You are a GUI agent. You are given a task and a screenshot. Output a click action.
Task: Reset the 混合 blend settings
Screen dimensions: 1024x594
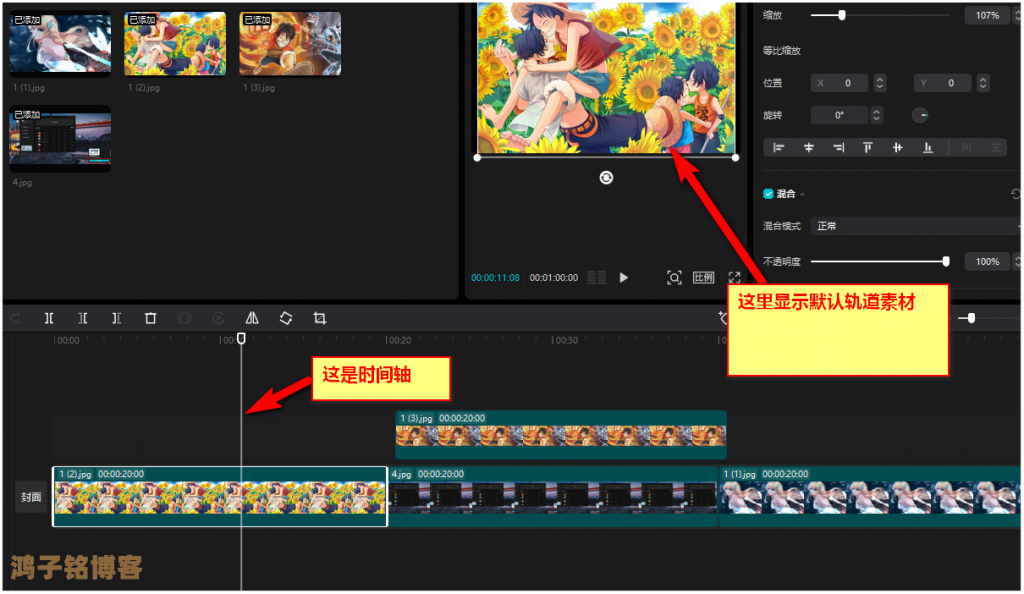pyautogui.click(x=1016, y=194)
